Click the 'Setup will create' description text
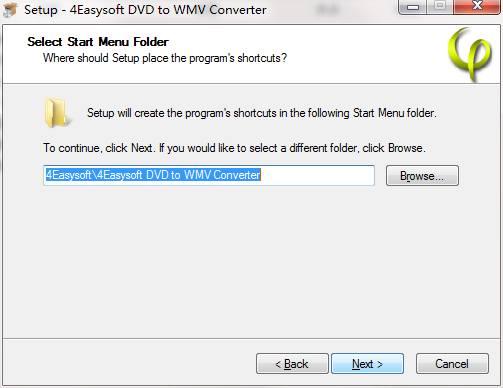 pyautogui.click(x=262, y=113)
